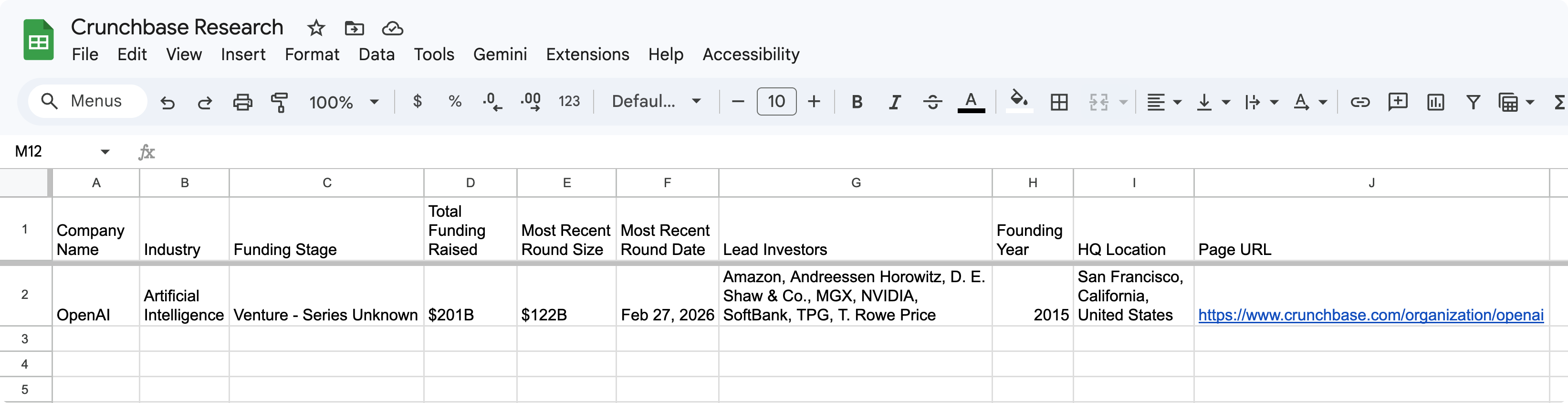This screenshot has height=403, width=1568.
Task: Click the increase font size button
Action: coord(814,102)
